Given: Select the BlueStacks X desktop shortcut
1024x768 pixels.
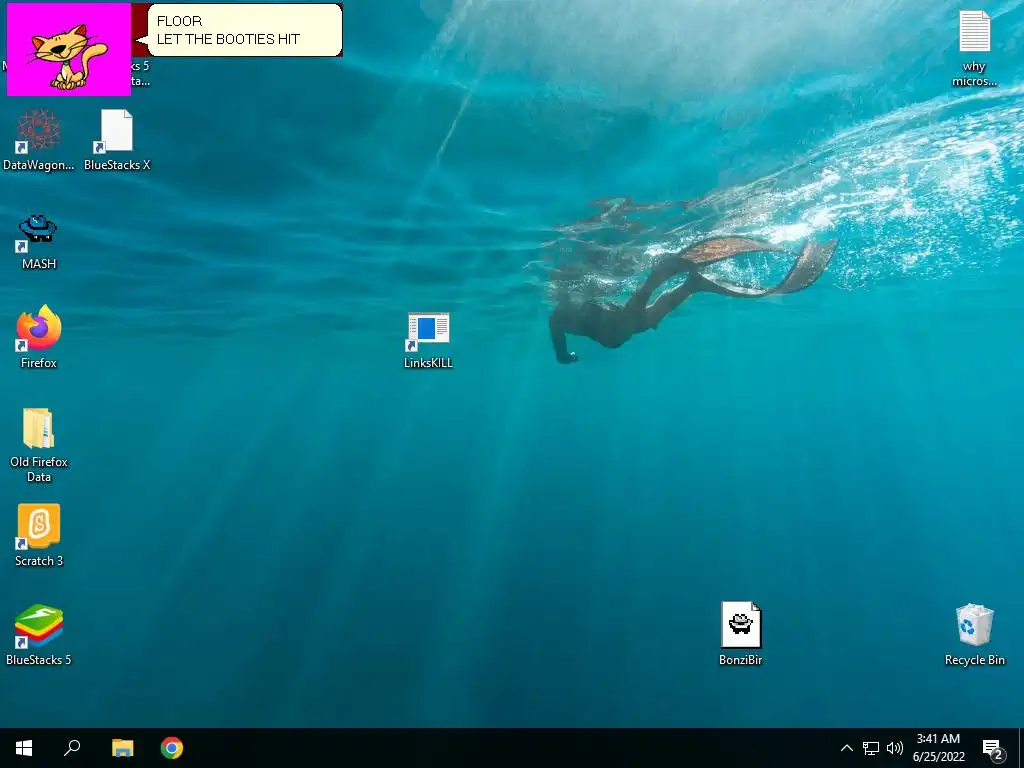Looking at the screenshot, I should tap(117, 140).
